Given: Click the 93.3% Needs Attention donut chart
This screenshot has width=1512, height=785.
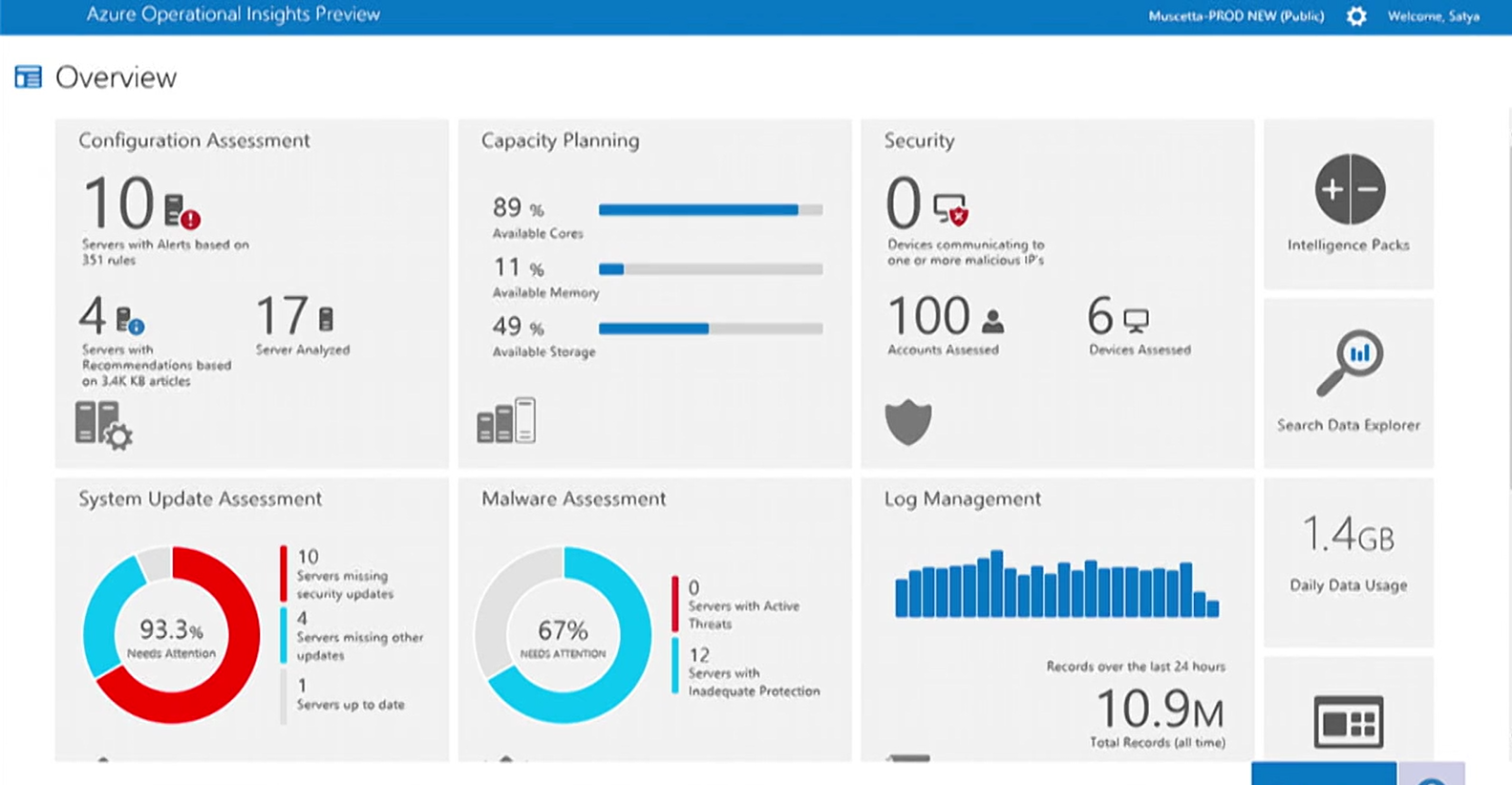Looking at the screenshot, I should (x=172, y=634).
